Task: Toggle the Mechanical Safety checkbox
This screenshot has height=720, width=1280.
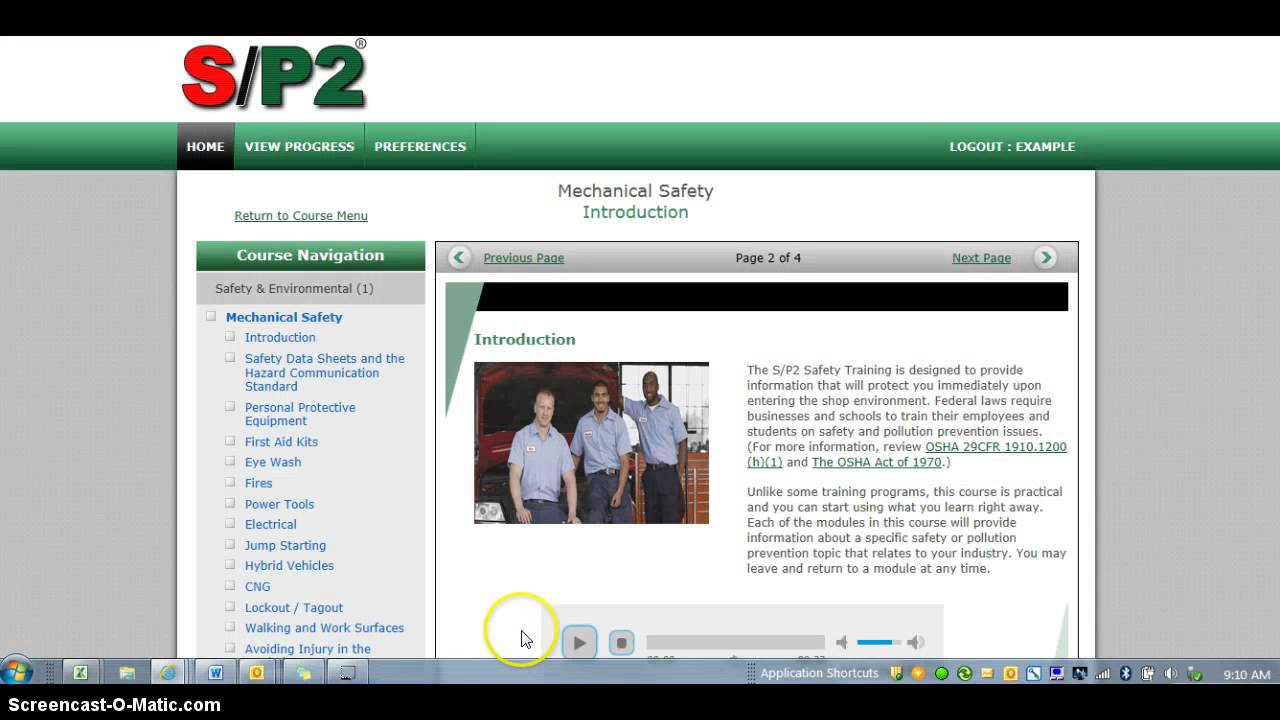Action: click(211, 316)
